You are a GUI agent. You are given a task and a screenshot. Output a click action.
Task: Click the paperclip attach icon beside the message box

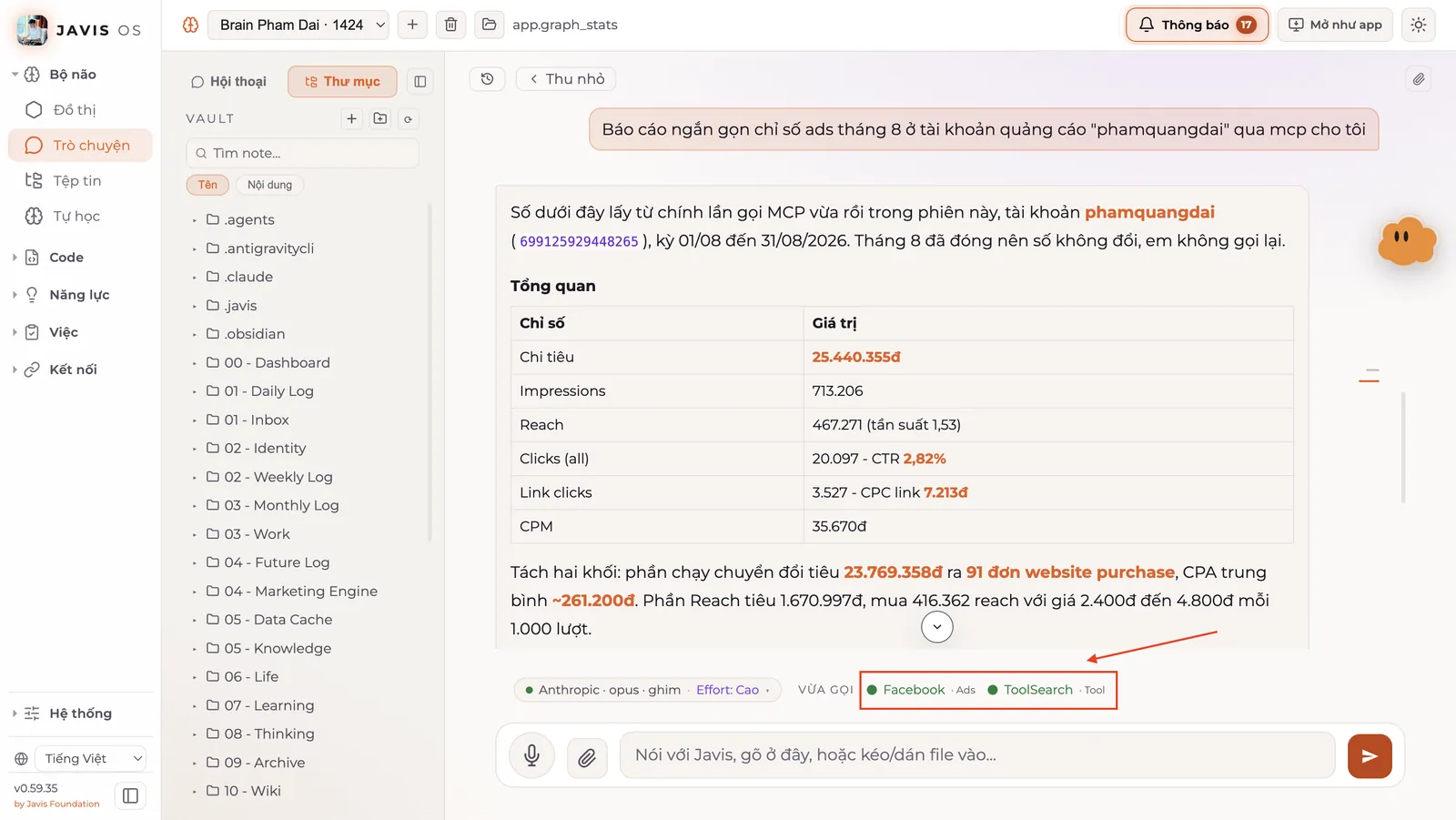(587, 756)
